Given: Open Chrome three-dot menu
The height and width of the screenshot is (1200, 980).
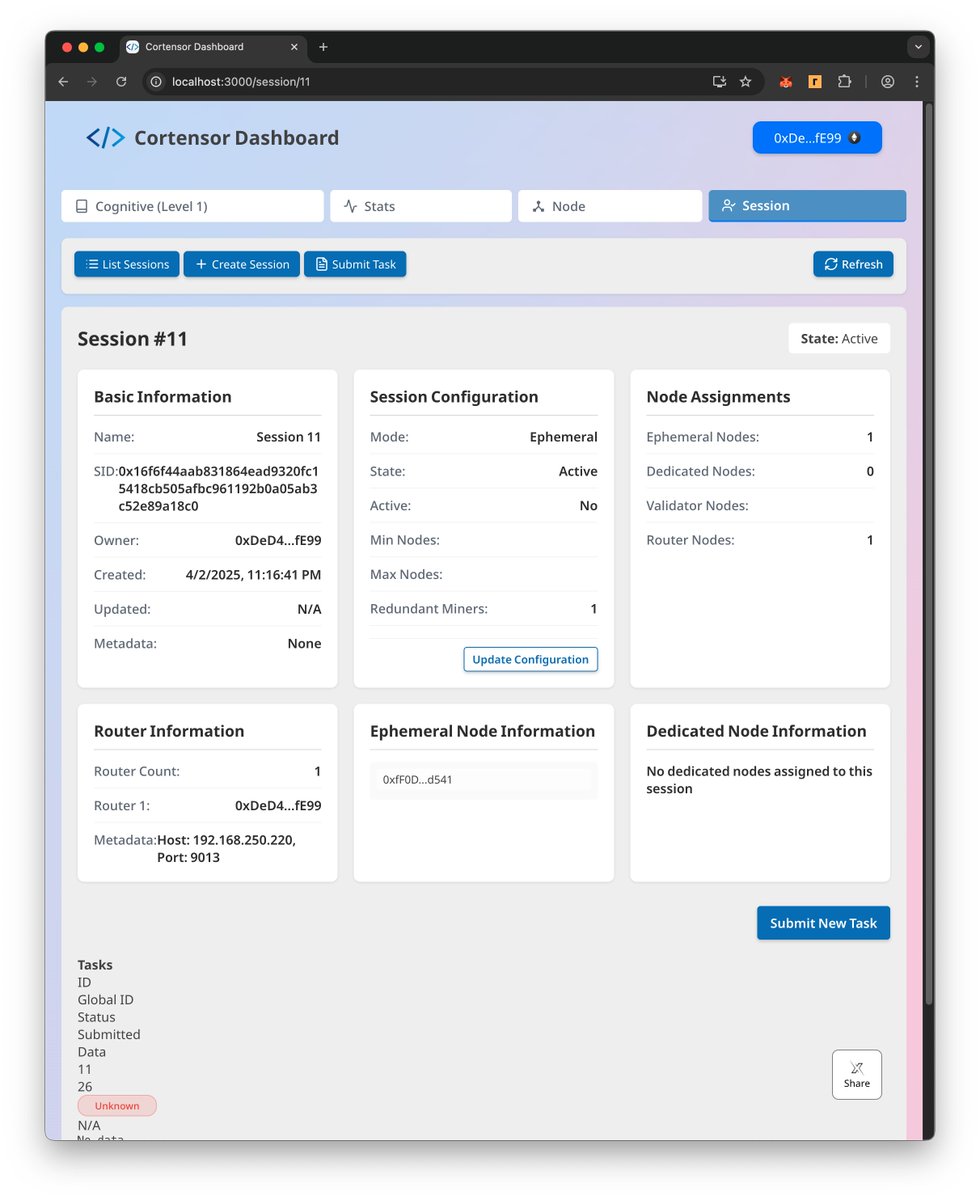Looking at the screenshot, I should pos(916,82).
